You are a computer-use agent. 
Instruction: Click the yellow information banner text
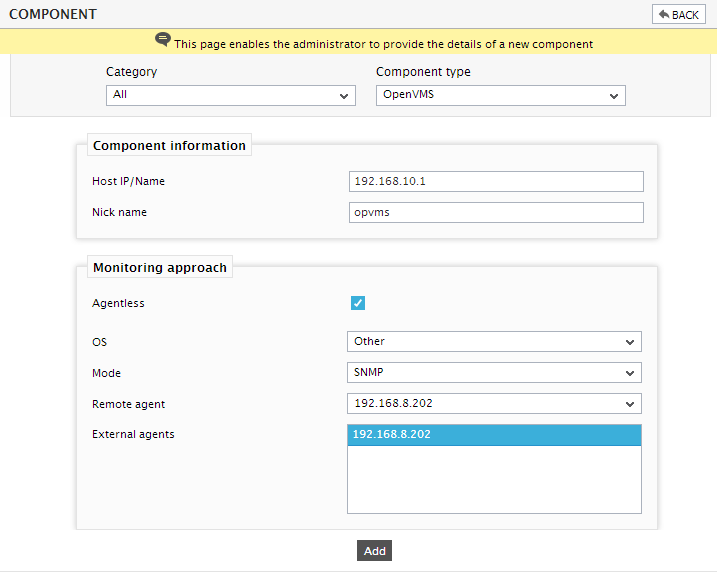pyautogui.click(x=383, y=44)
